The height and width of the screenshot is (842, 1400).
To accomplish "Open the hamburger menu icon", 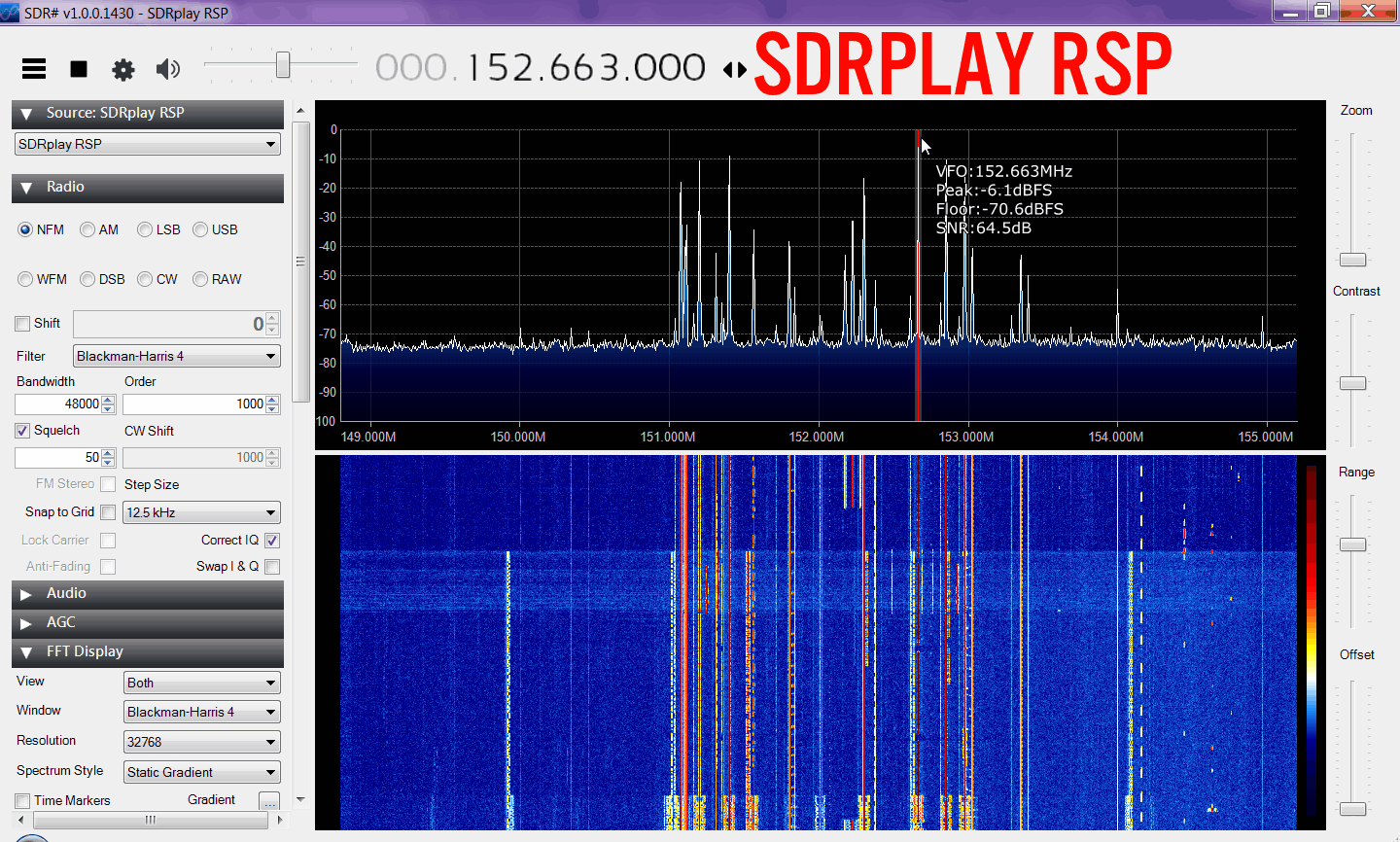I will tap(34, 69).
